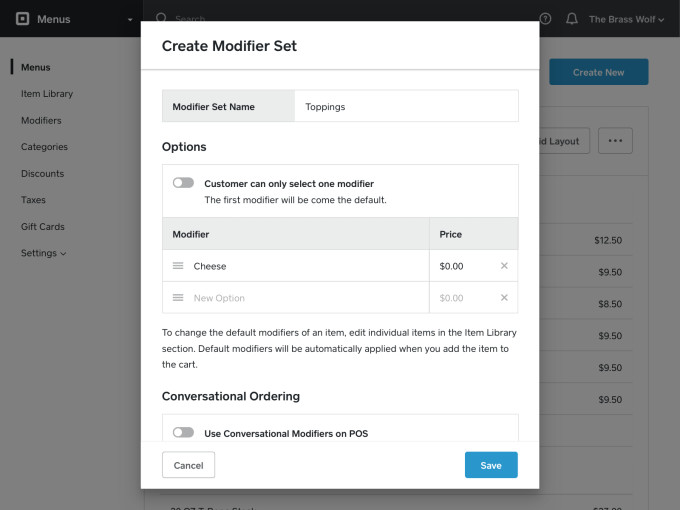The height and width of the screenshot is (510, 680).
Task: Click the New Option name field
Action: tap(305, 298)
